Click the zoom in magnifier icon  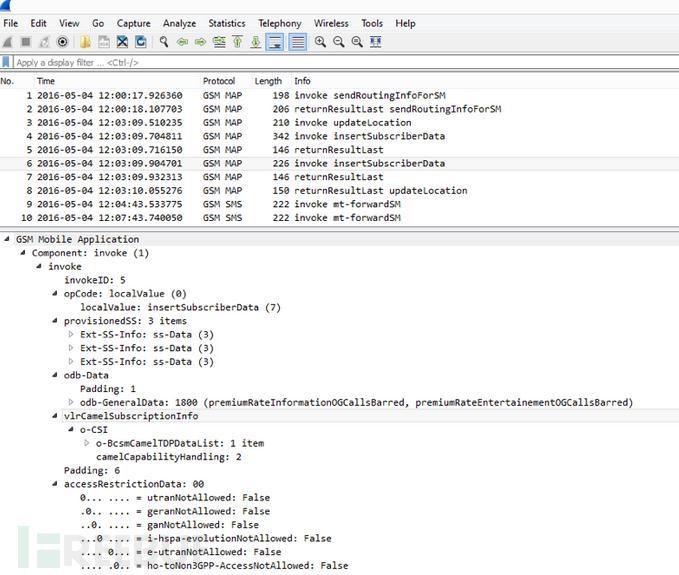(320, 42)
